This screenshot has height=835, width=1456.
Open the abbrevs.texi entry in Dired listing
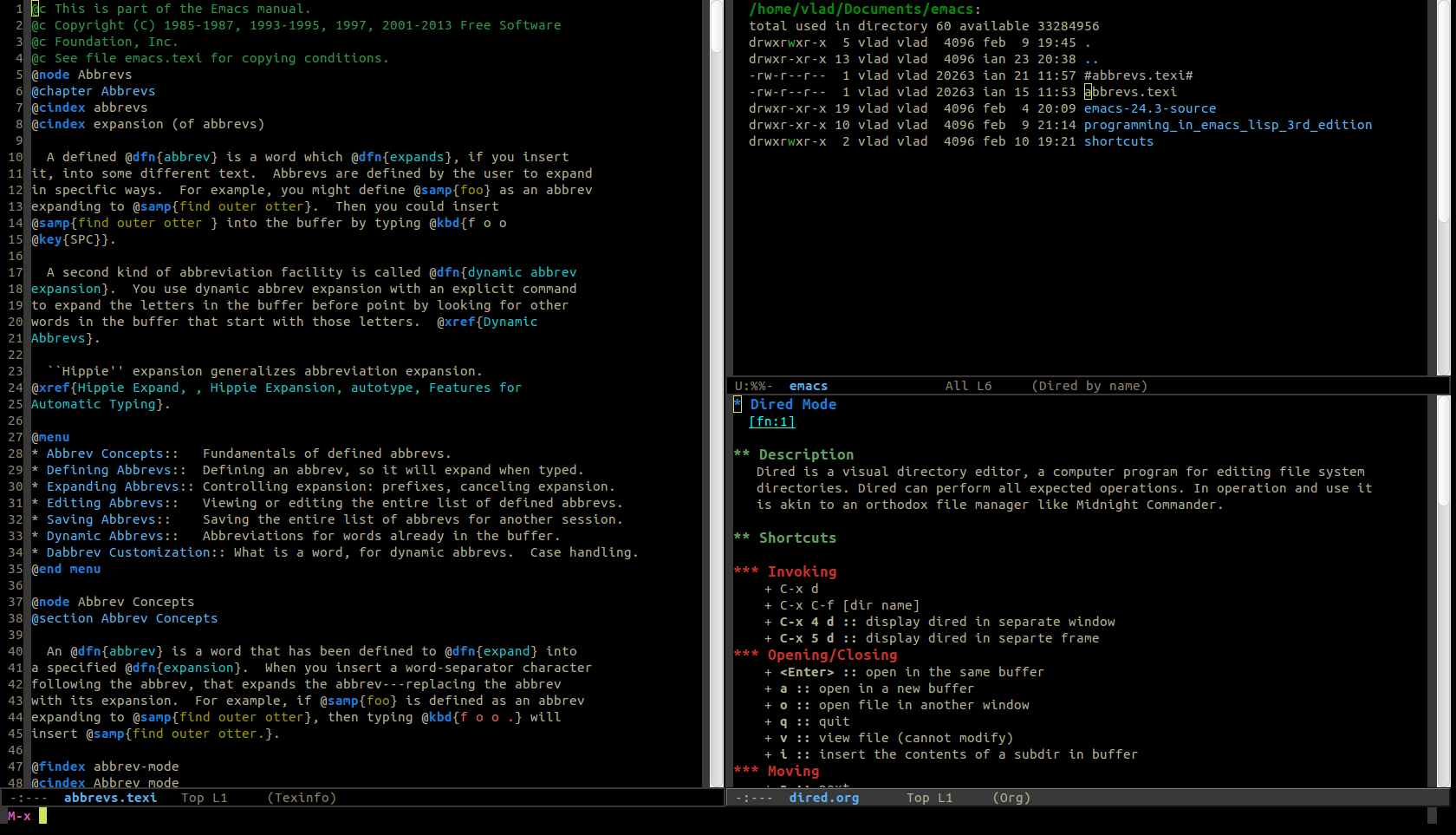point(1130,92)
